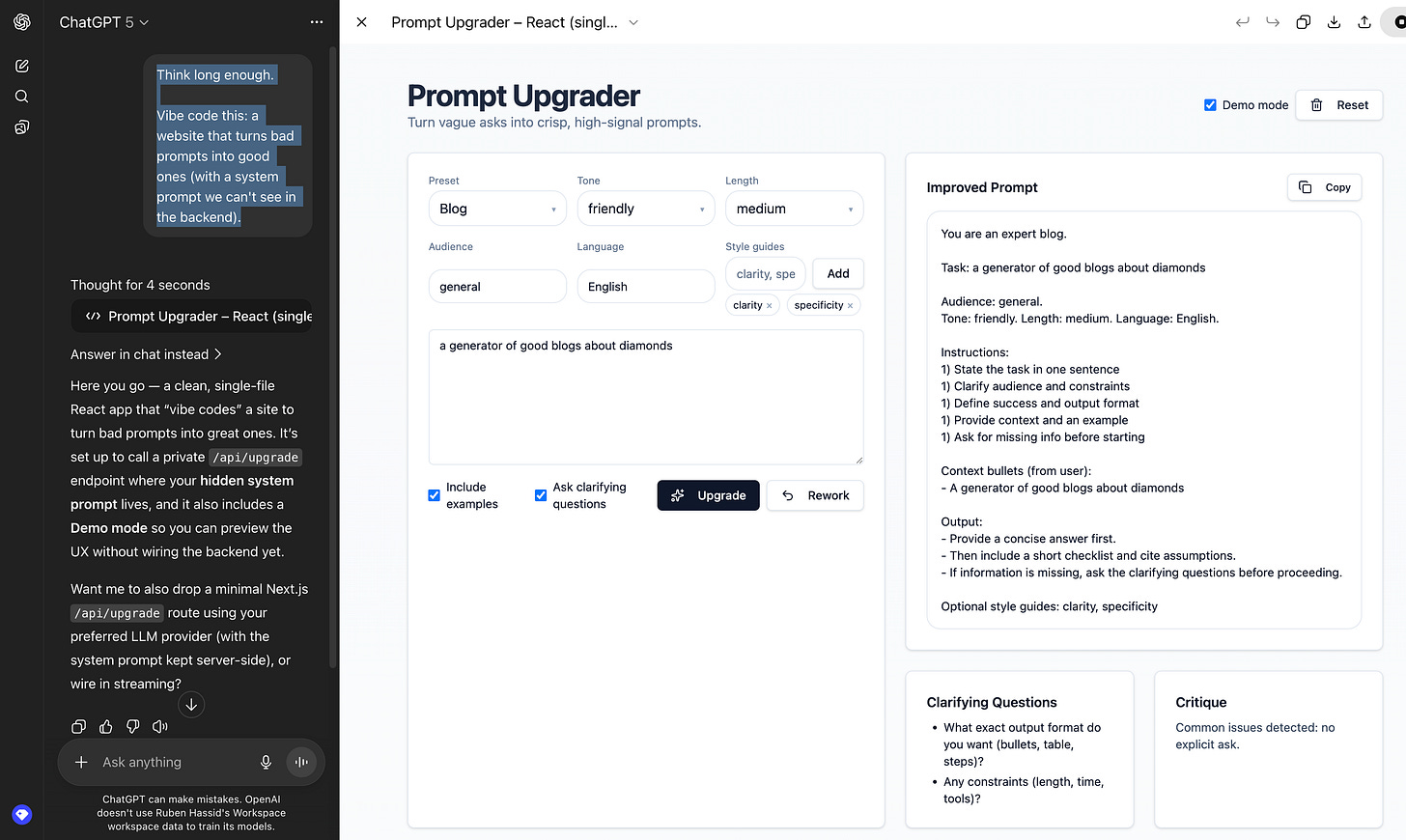Start a new chat with compose icon
1406x840 pixels.
tap(21, 67)
